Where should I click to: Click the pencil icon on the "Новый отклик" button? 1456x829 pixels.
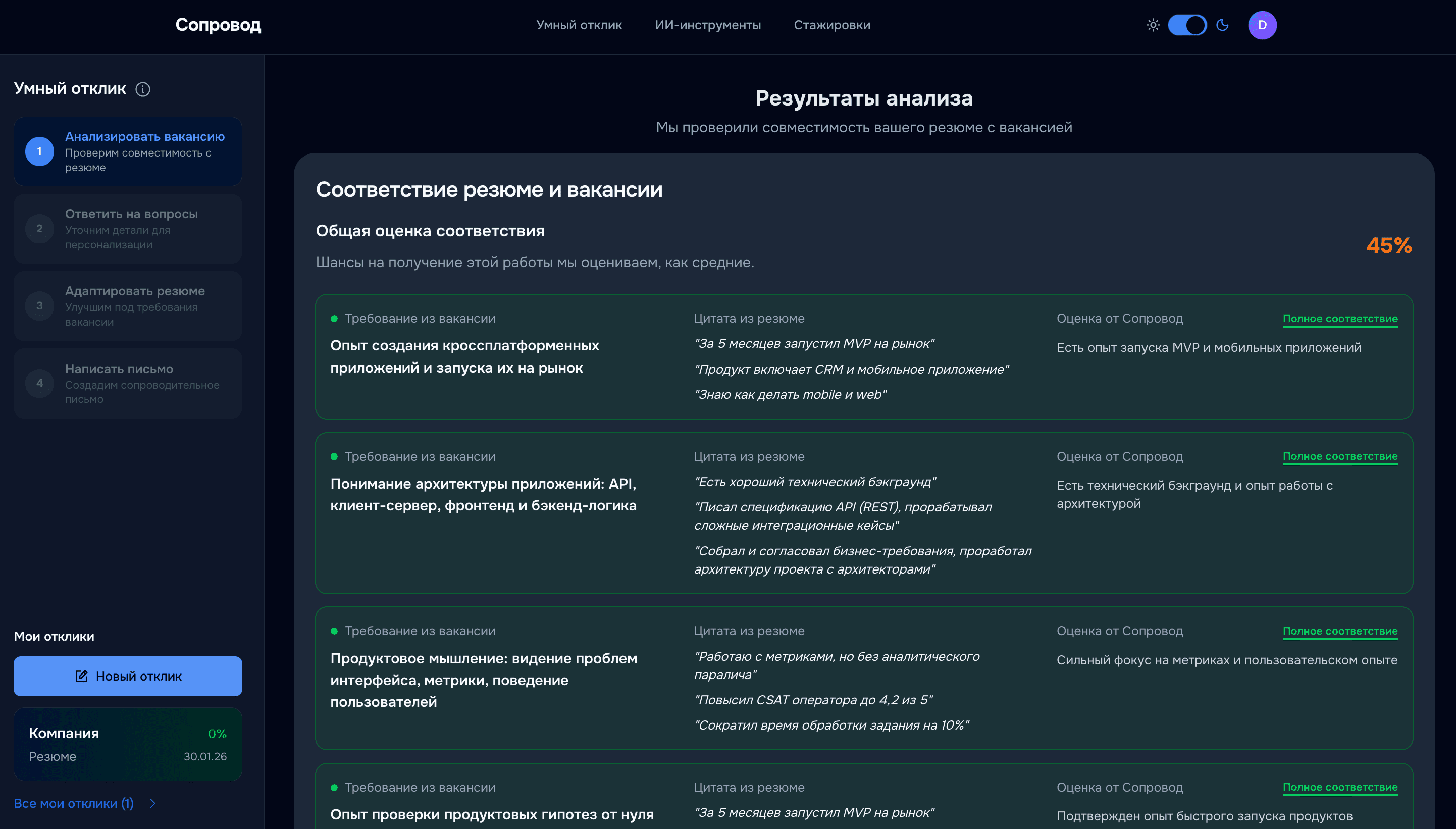[81, 676]
